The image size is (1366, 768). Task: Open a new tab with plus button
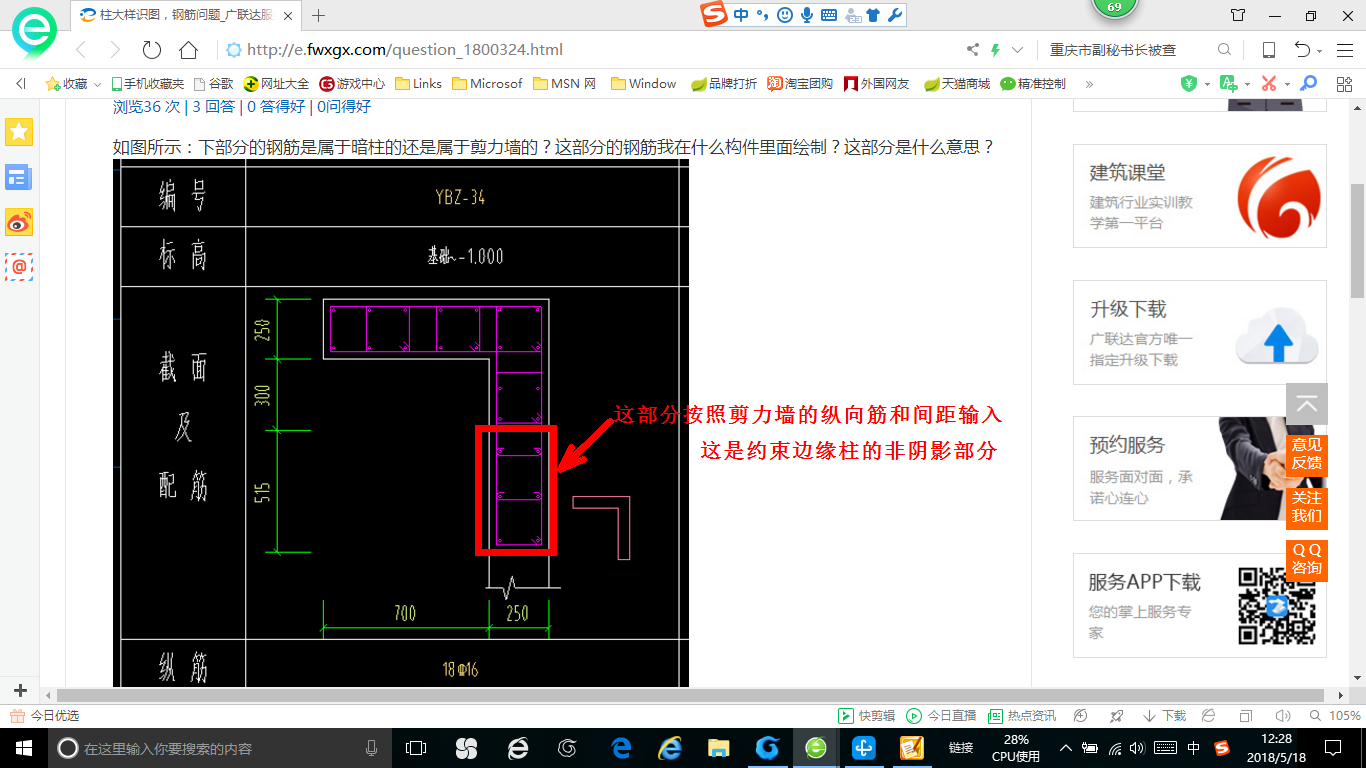click(x=319, y=15)
